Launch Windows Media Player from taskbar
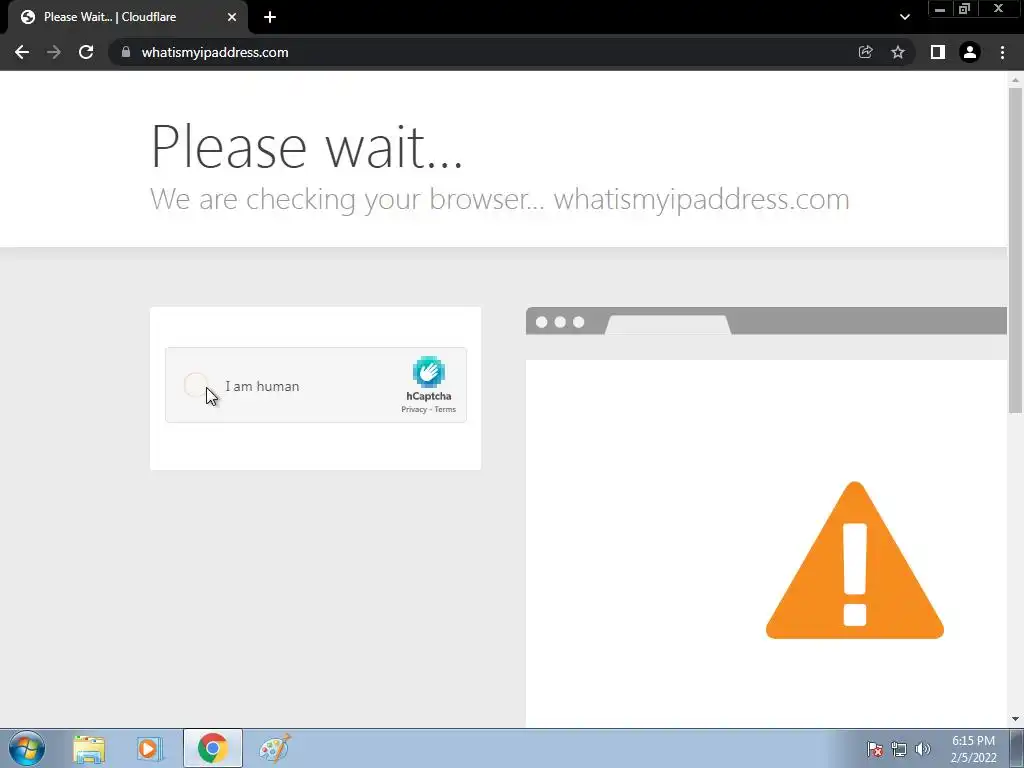The image size is (1024, 768). (x=150, y=748)
